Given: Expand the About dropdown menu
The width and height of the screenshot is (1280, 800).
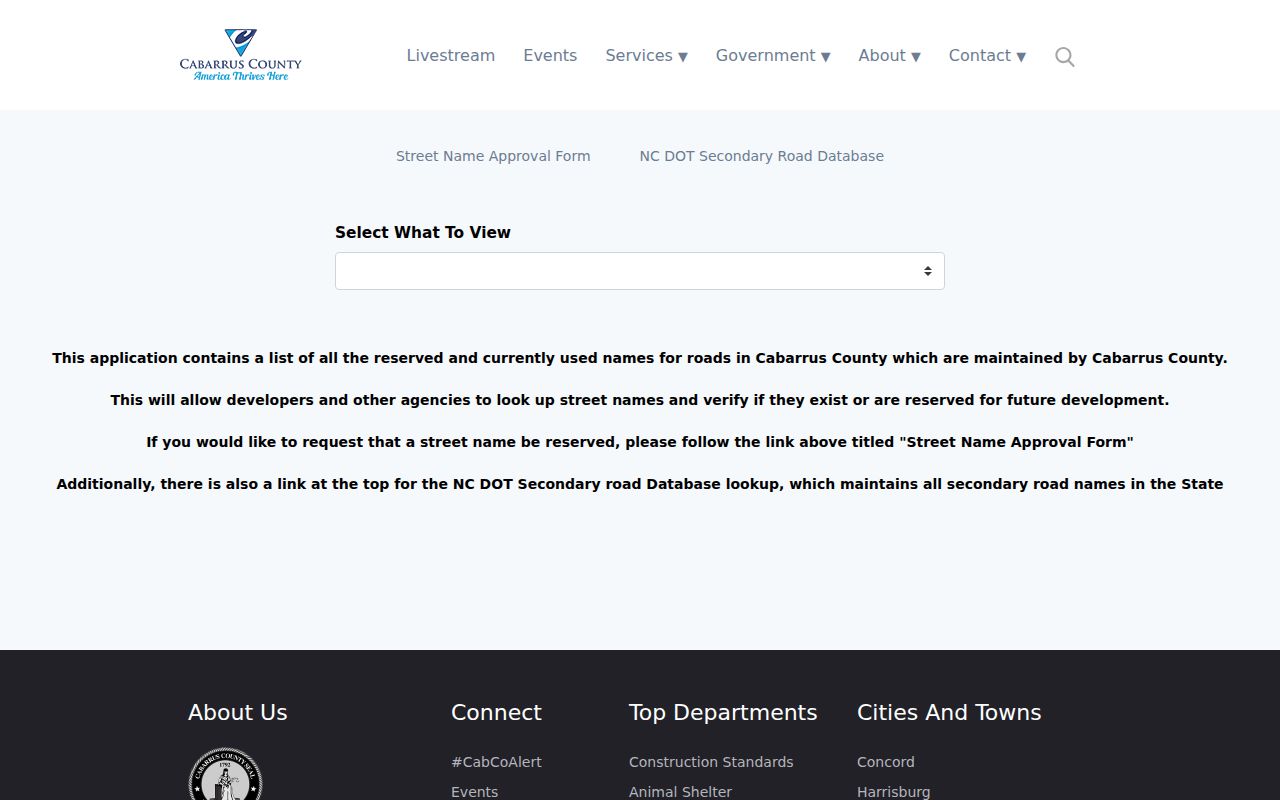Looking at the screenshot, I should point(889,55).
